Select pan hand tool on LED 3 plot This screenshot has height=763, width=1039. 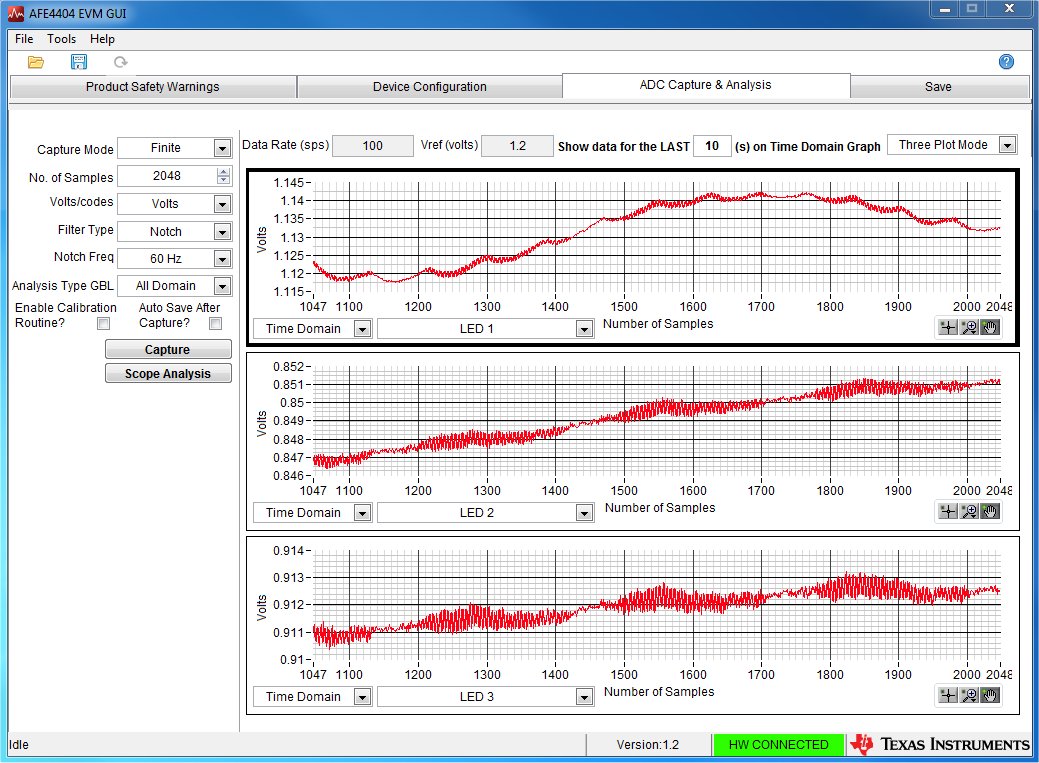tap(989, 695)
